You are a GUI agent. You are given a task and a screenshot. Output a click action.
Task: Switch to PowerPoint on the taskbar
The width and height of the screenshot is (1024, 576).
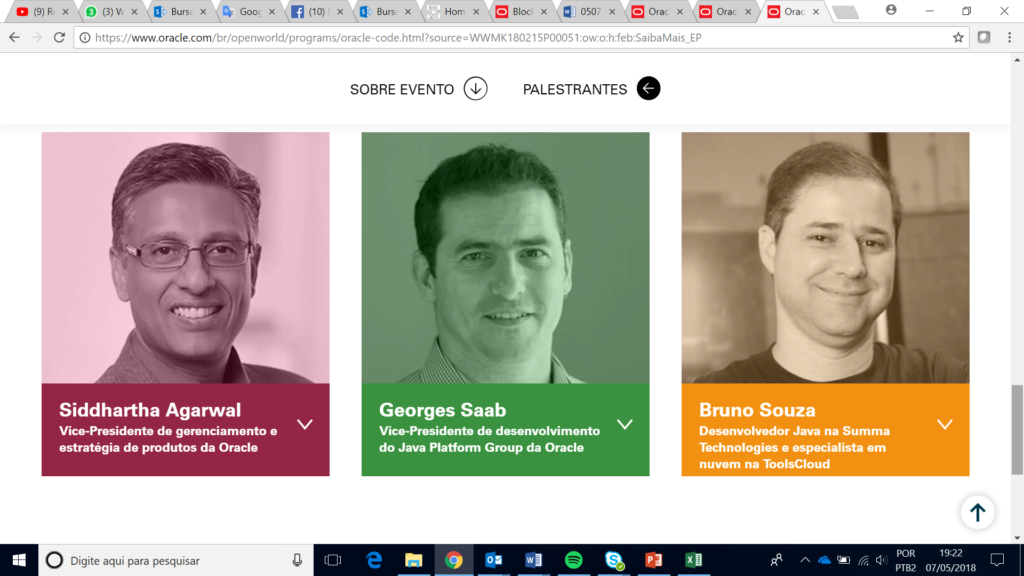pos(654,560)
